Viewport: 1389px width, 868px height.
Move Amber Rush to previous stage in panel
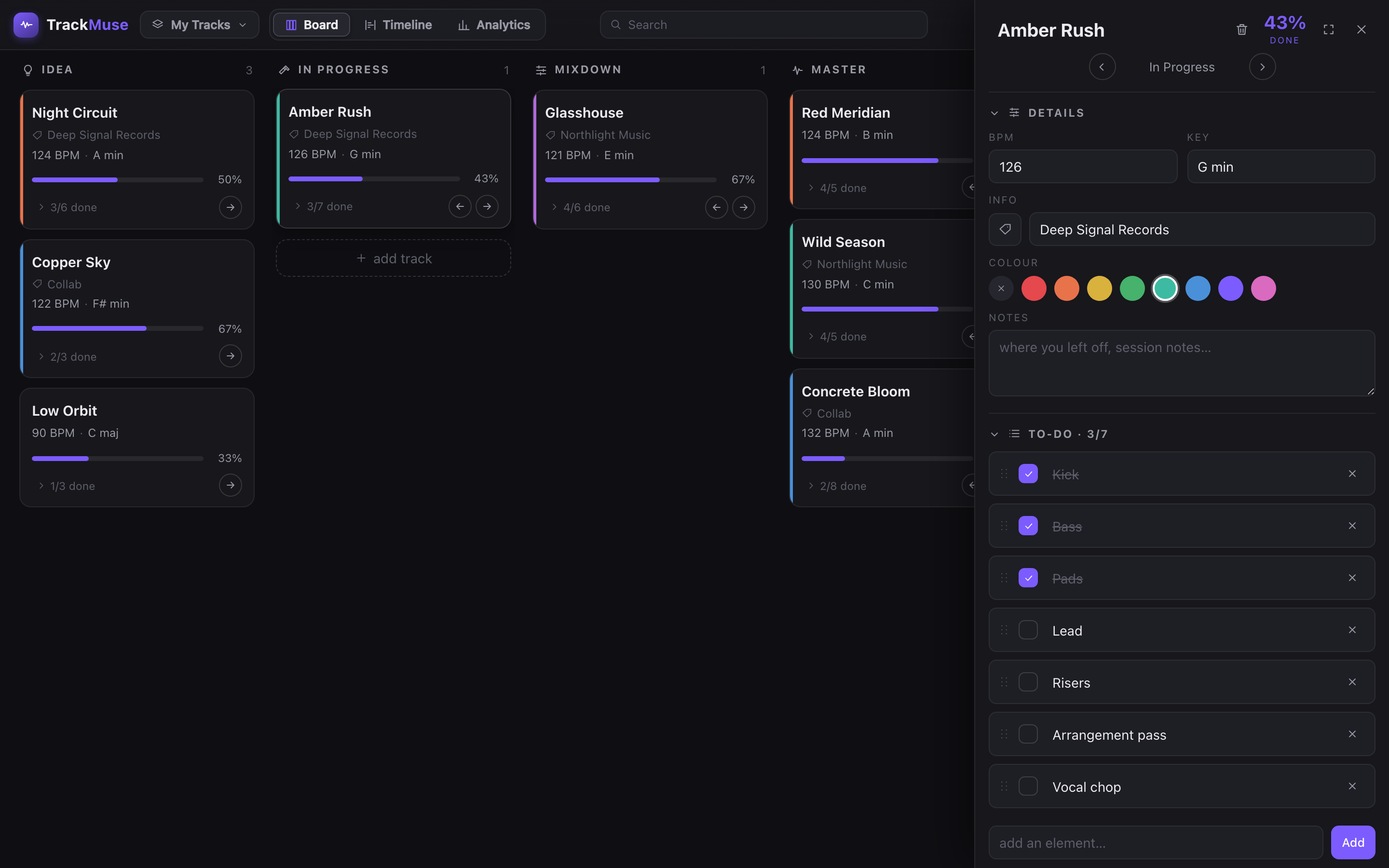click(x=1102, y=67)
